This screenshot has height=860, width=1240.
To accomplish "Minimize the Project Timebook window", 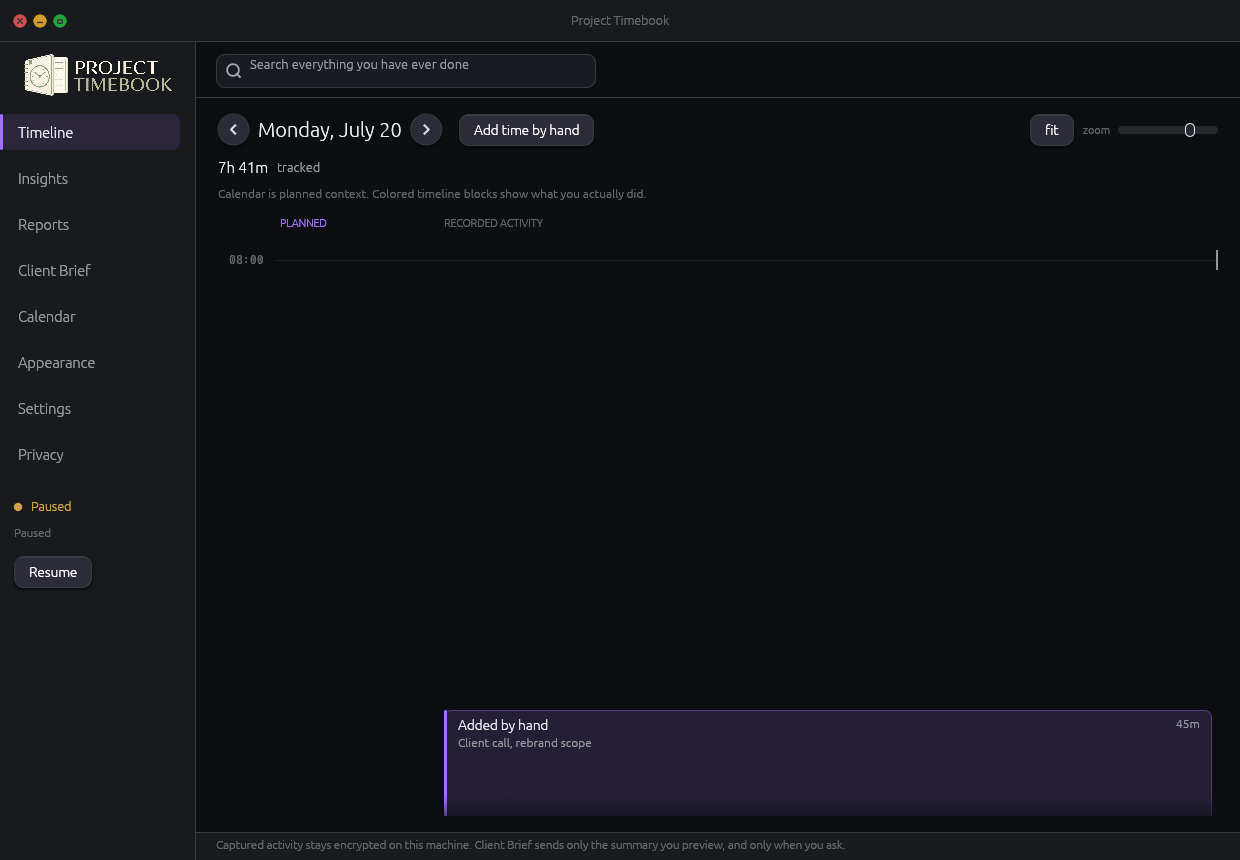I will (x=40, y=21).
